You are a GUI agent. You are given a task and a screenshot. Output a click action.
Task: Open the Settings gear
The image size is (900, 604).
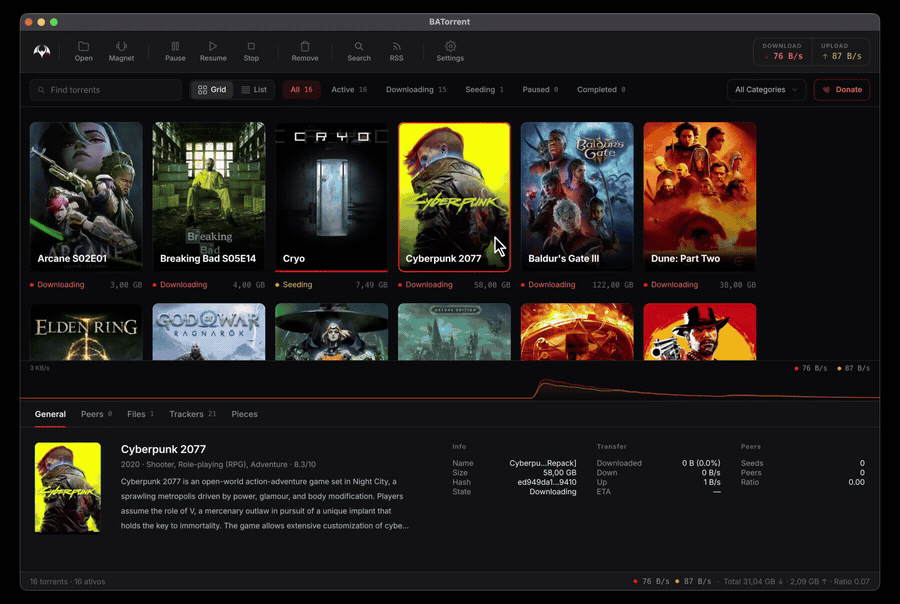tap(450, 51)
